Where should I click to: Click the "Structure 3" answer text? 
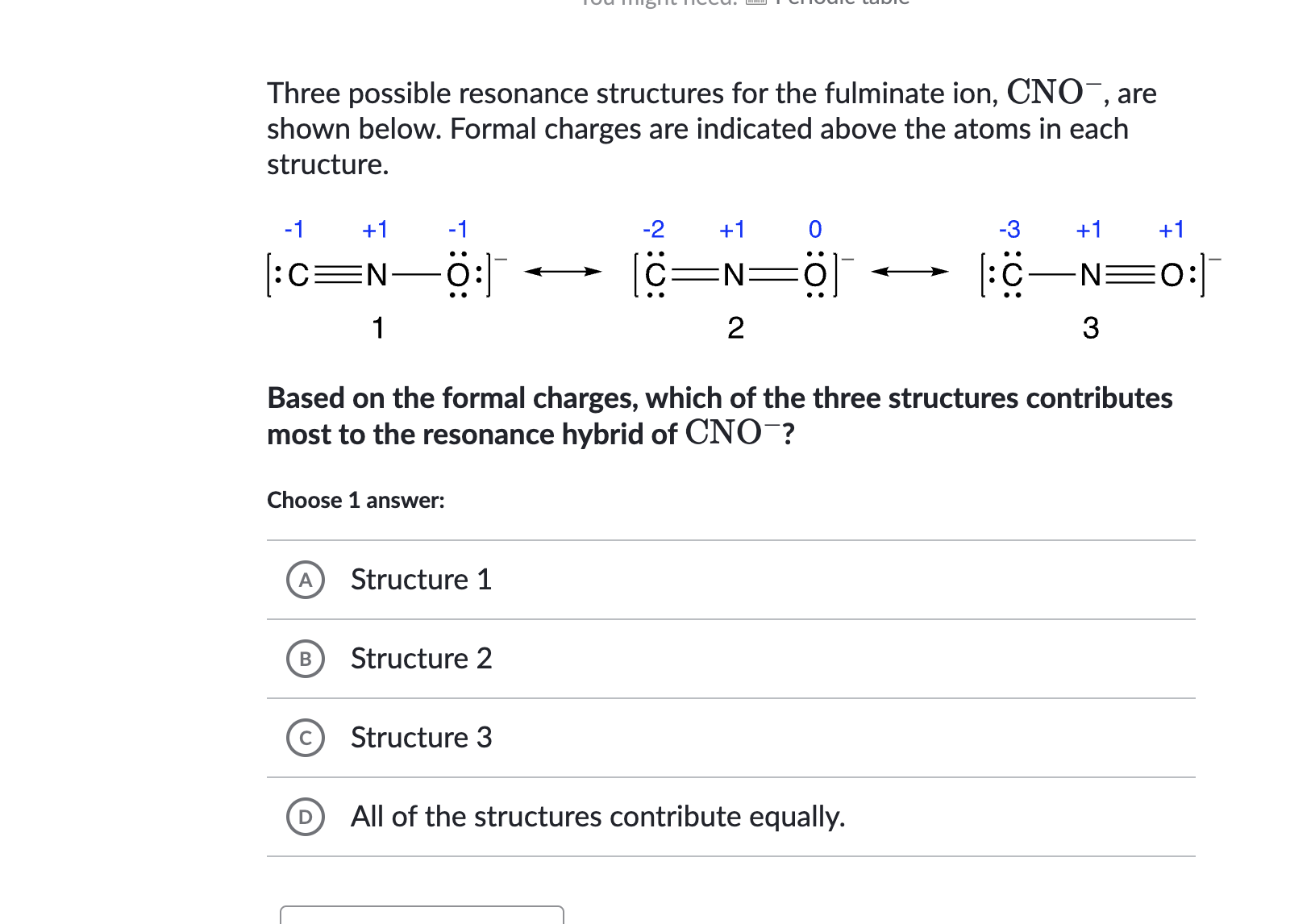421,738
